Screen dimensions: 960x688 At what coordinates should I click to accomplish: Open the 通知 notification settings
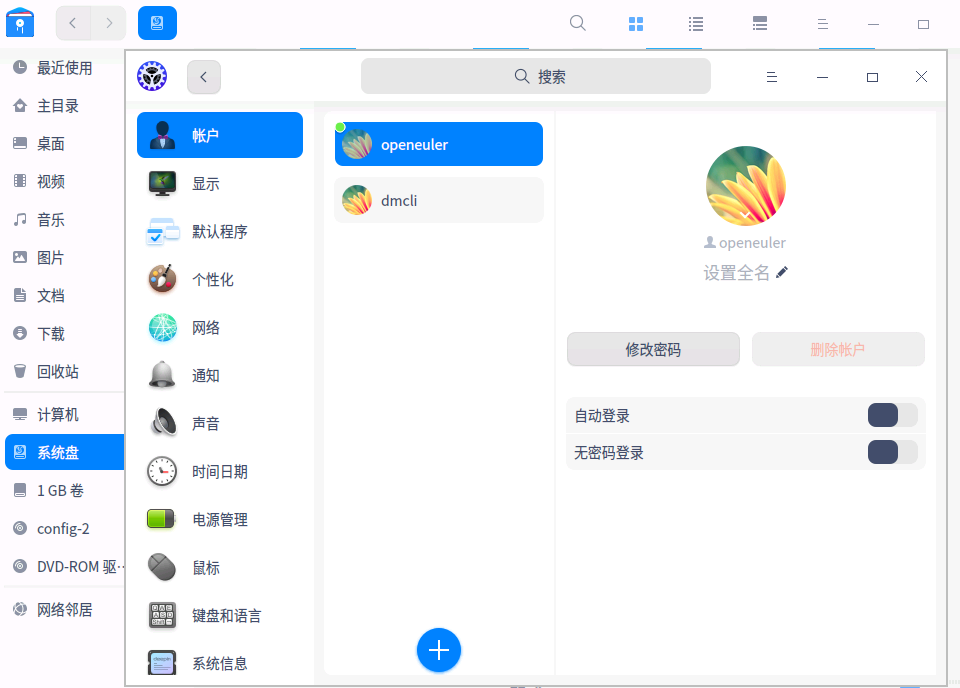(220, 375)
